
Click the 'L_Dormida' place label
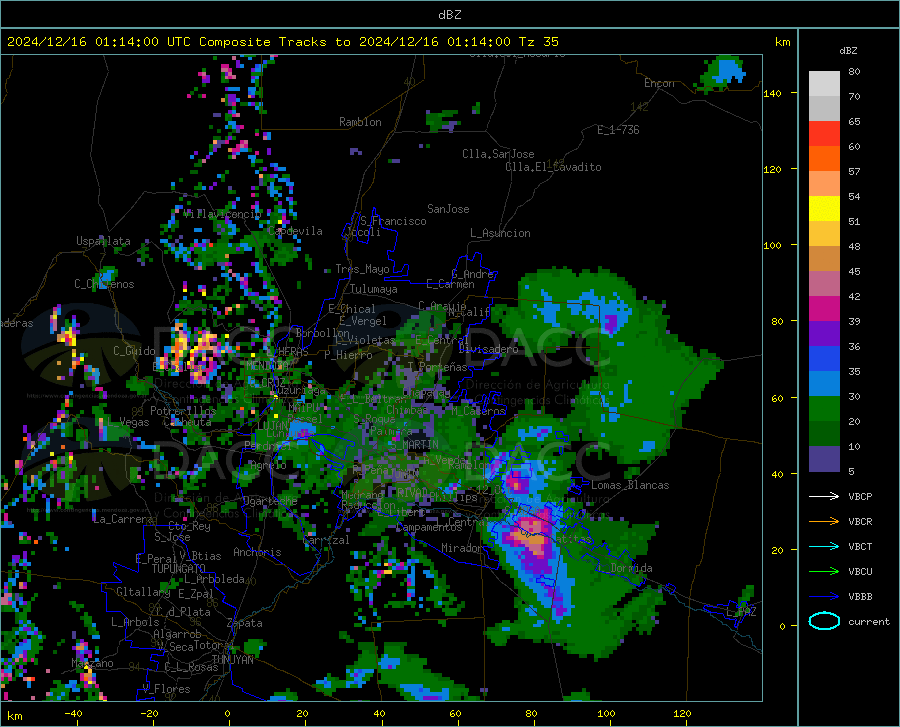coord(626,568)
